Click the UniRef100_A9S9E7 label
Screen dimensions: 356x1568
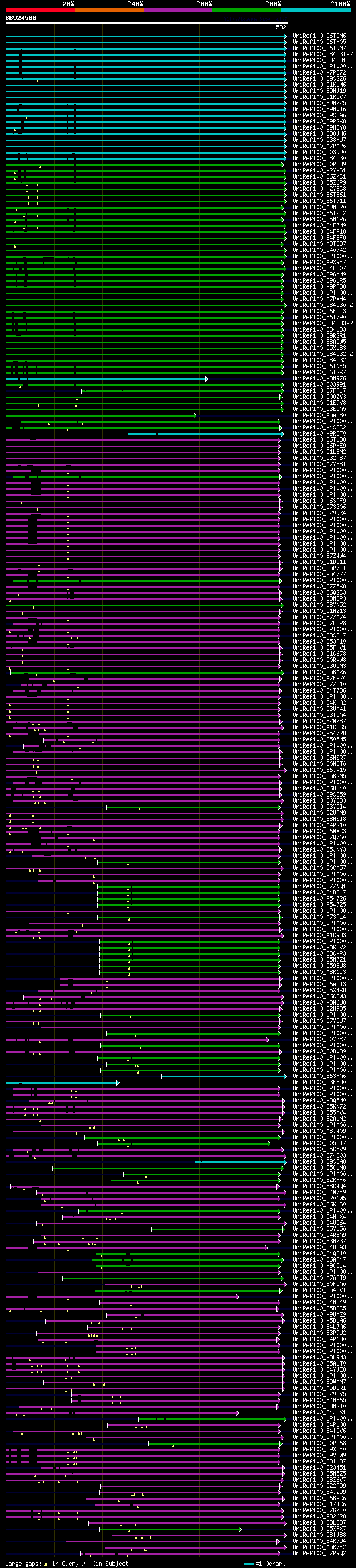(319, 263)
